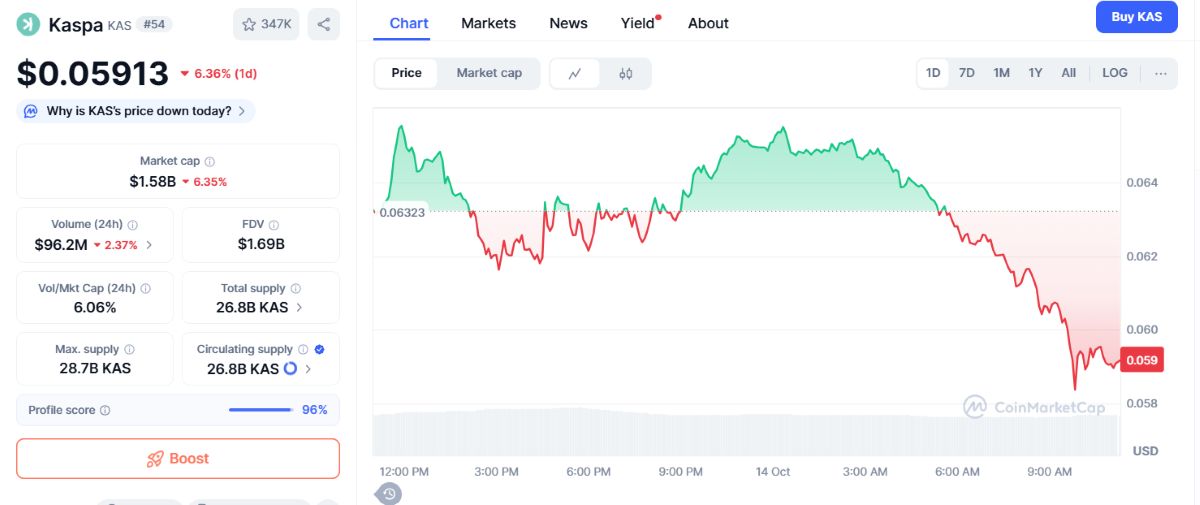Click the Buy KAS button

coord(1137,17)
